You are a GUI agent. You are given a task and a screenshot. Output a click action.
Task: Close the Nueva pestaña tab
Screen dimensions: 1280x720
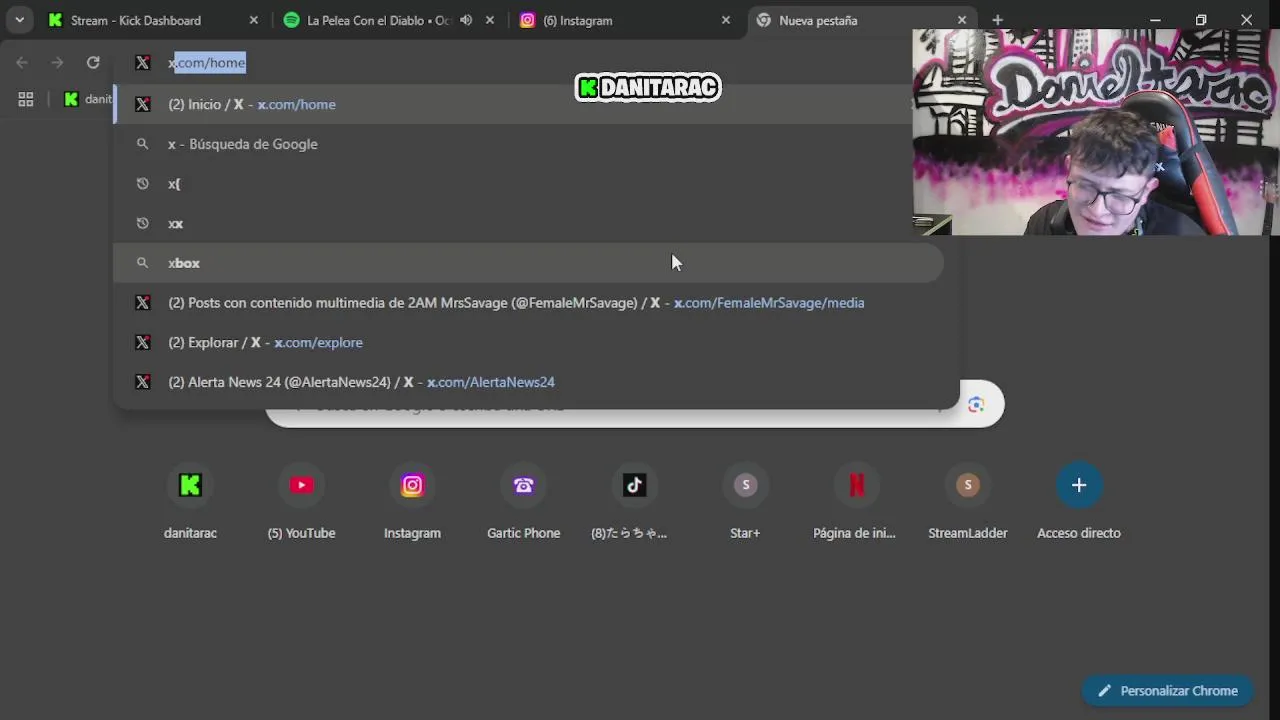tap(961, 20)
